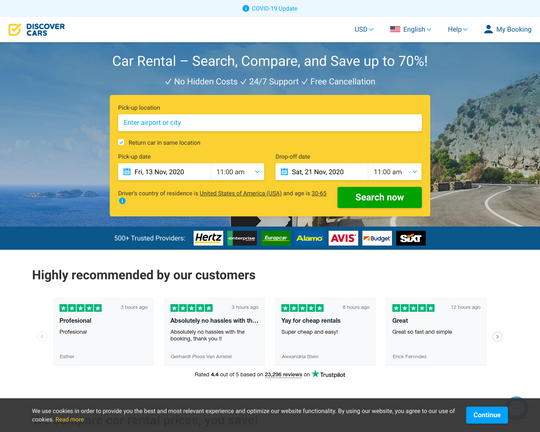Change country United States of America link
Viewport: 540px width, 432px height.
[x=241, y=193]
